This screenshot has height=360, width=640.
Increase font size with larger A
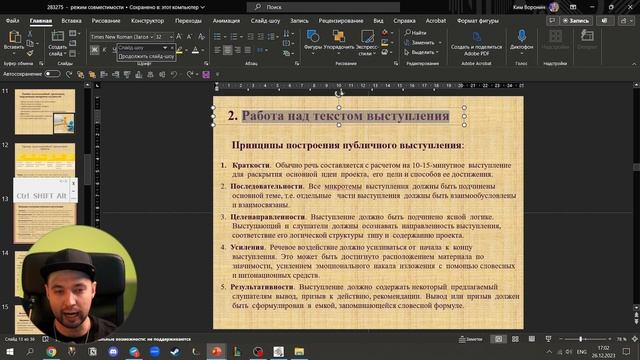pyautogui.click(x=179, y=37)
